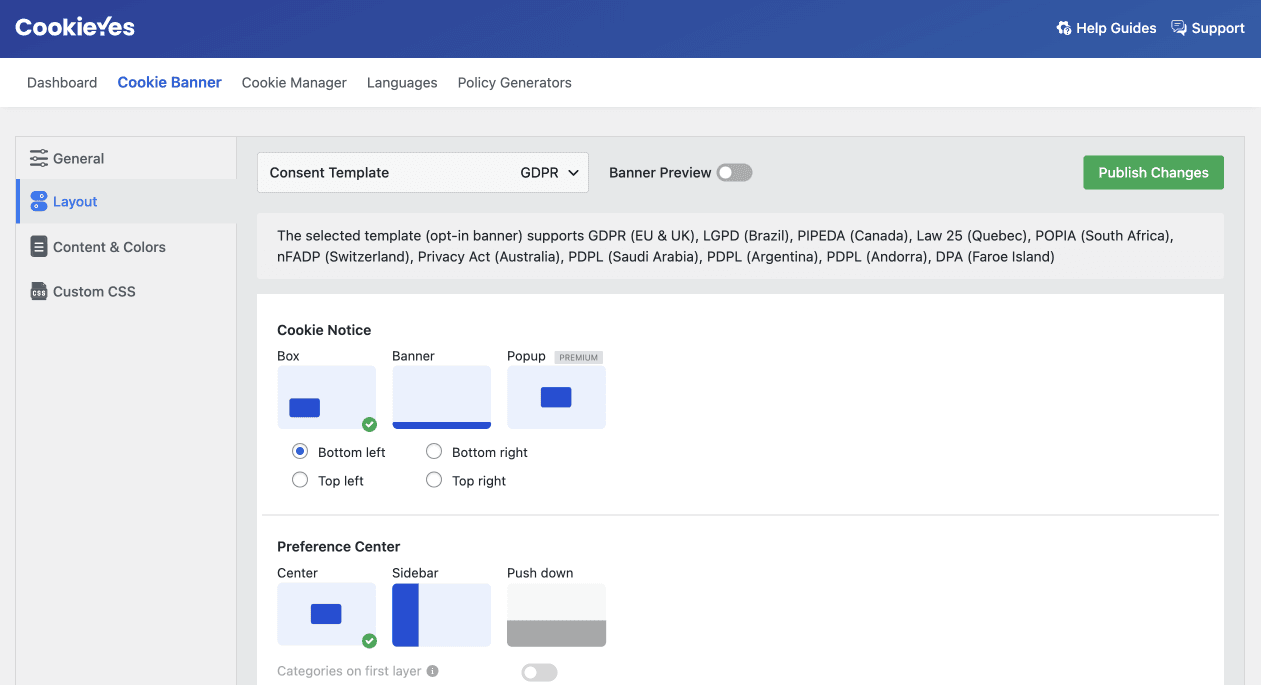Click the Support chat icon
Viewport: 1261px width, 685px height.
(1179, 28)
